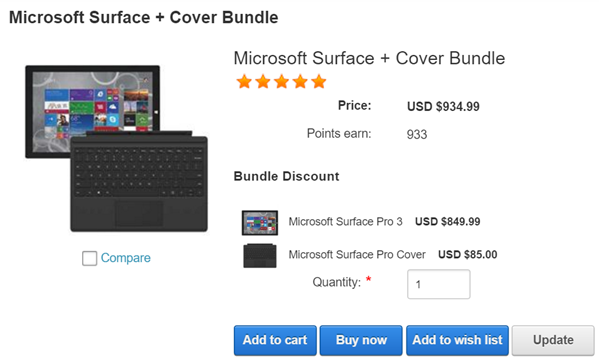This screenshot has height=364, width=599.
Task: Focus the Quantity input field
Action: [439, 284]
